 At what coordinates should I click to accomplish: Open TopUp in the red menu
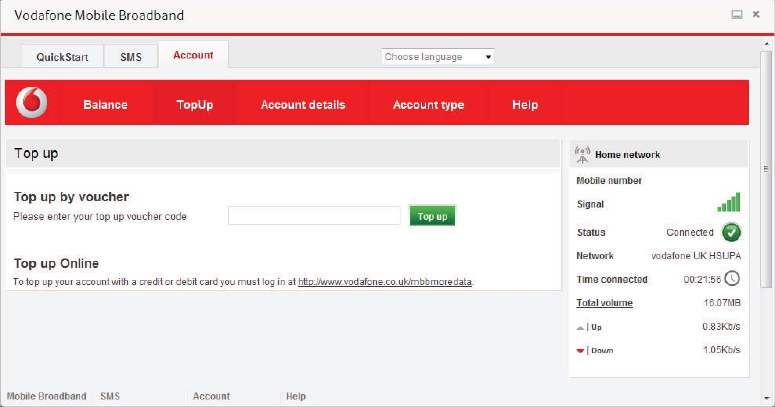195,104
